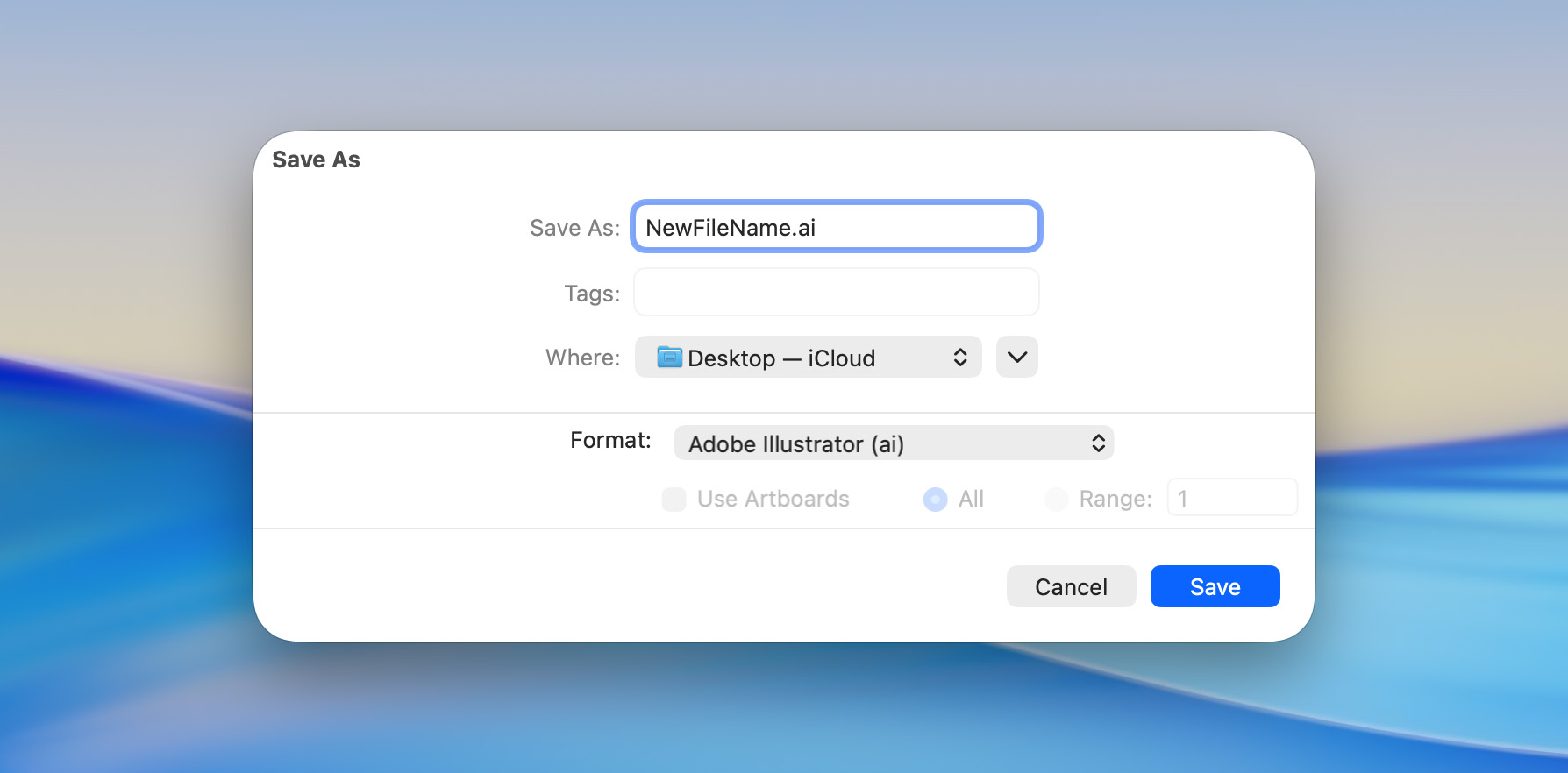
Task: Click the "Format:" label
Action: 610,441
